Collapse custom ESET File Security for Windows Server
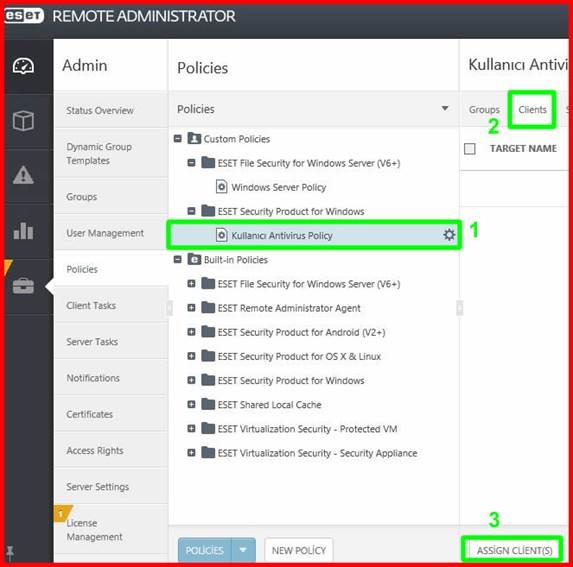 191,163
